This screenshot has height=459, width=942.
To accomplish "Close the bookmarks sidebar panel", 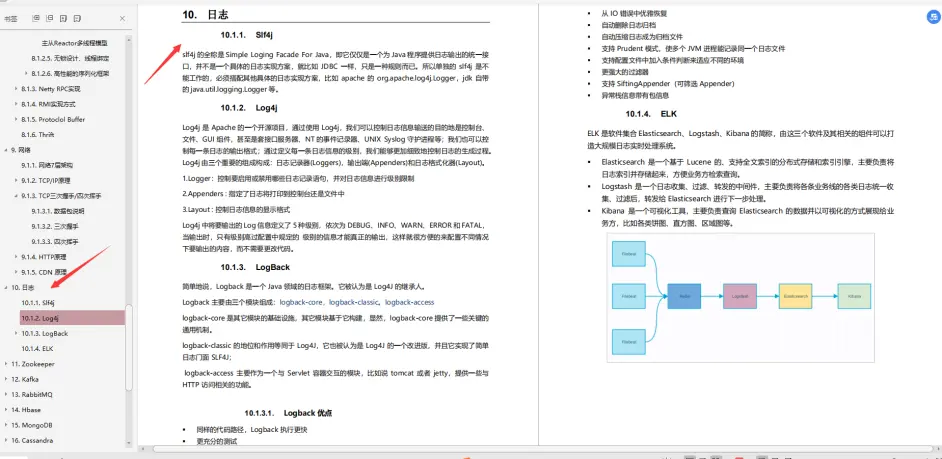I will tap(123, 19).
